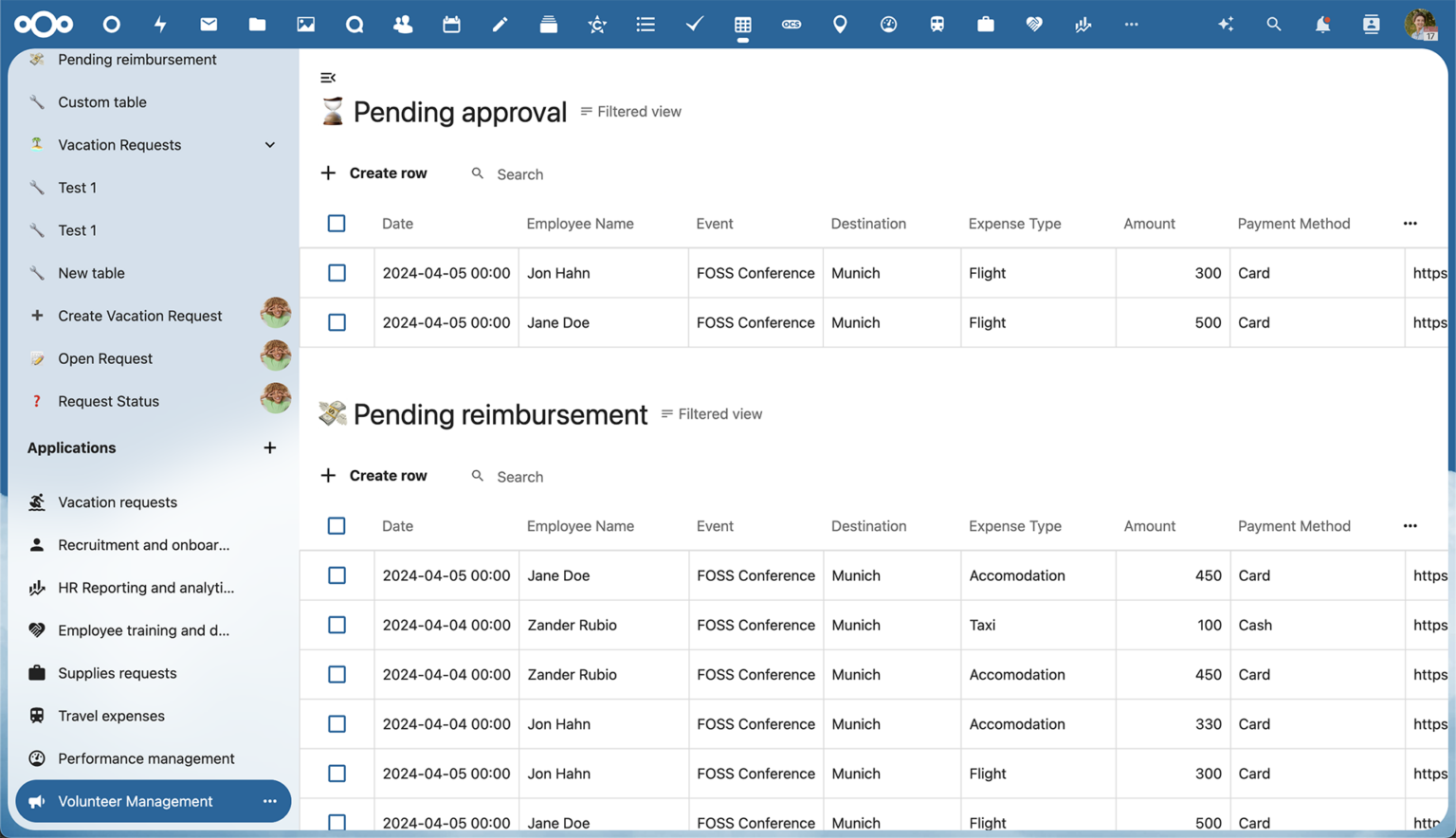Open the Mail app from the top bar

(209, 24)
